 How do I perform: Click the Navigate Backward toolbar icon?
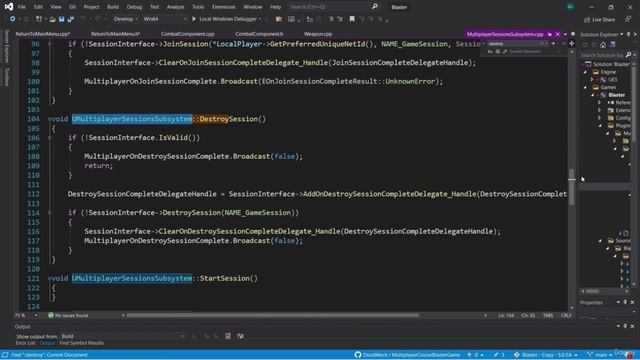point(13,19)
